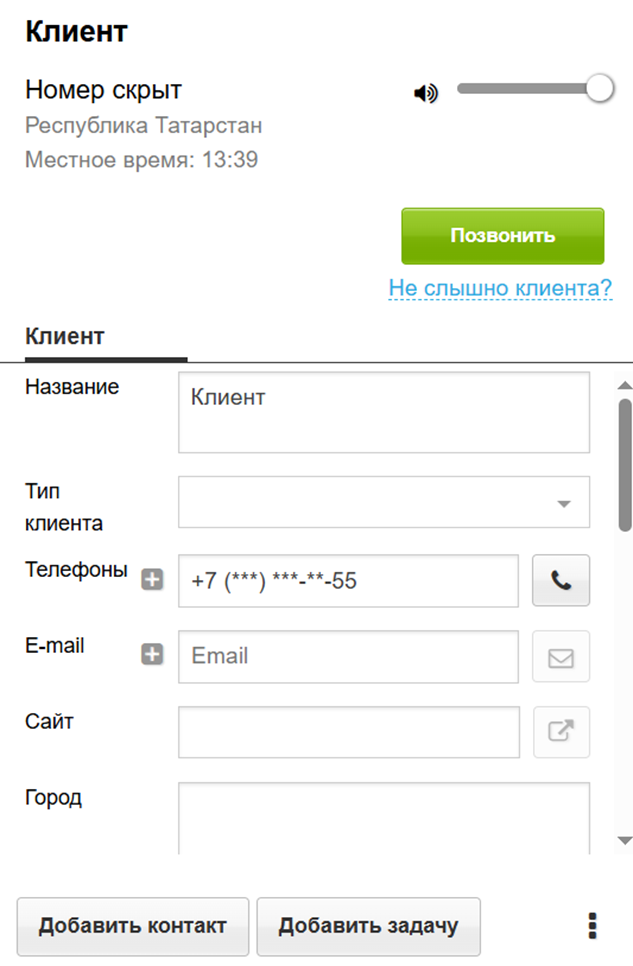633x966 pixels.
Task: Click the Добавить контакт button
Action: [x=133, y=926]
